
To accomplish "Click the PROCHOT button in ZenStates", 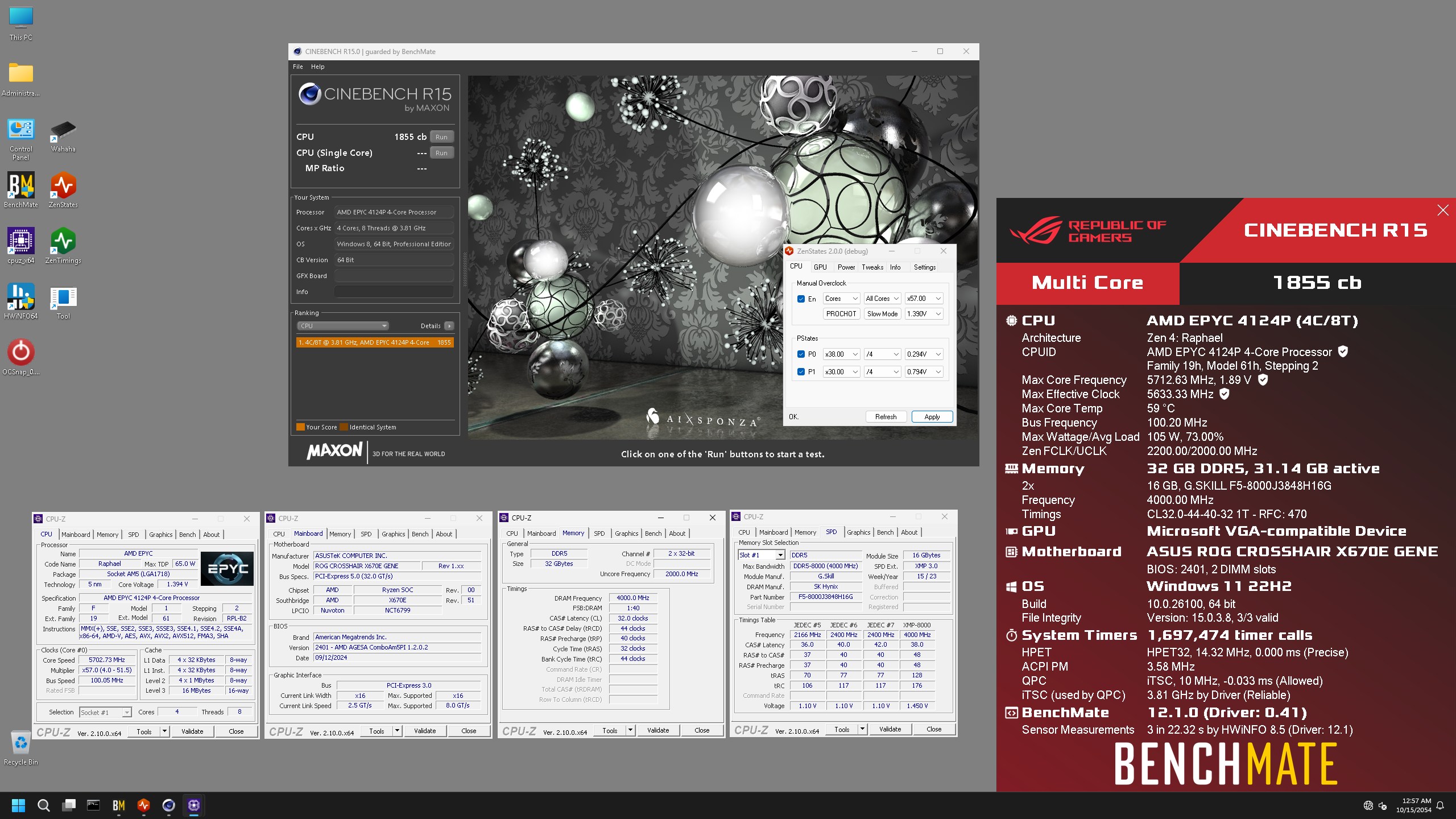I will click(841, 313).
